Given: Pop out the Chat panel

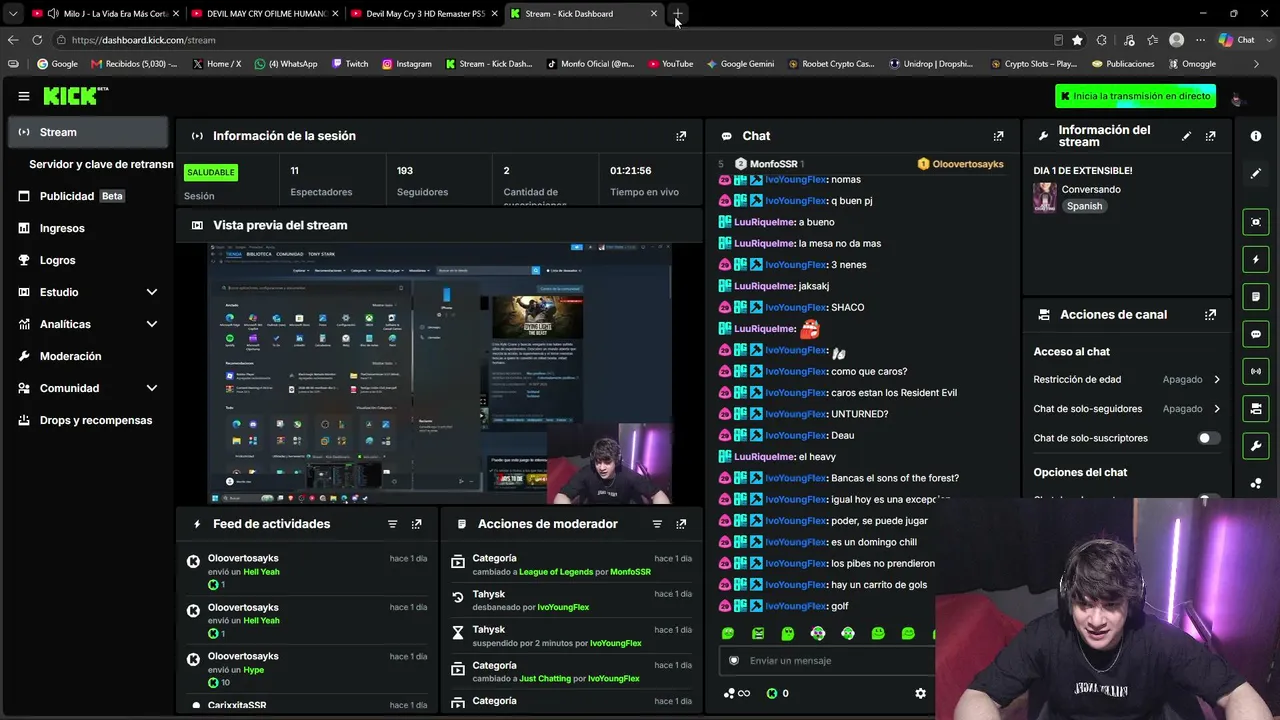Looking at the screenshot, I should point(998,136).
